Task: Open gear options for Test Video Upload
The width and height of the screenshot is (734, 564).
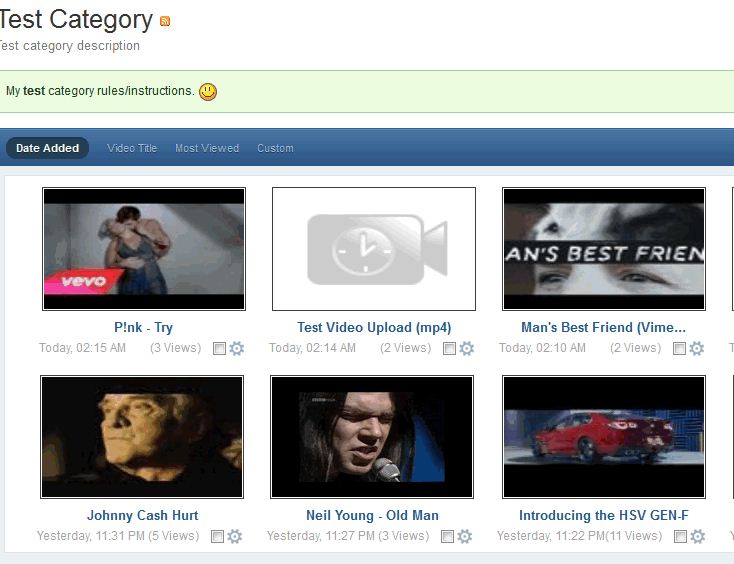Action: 466,348
